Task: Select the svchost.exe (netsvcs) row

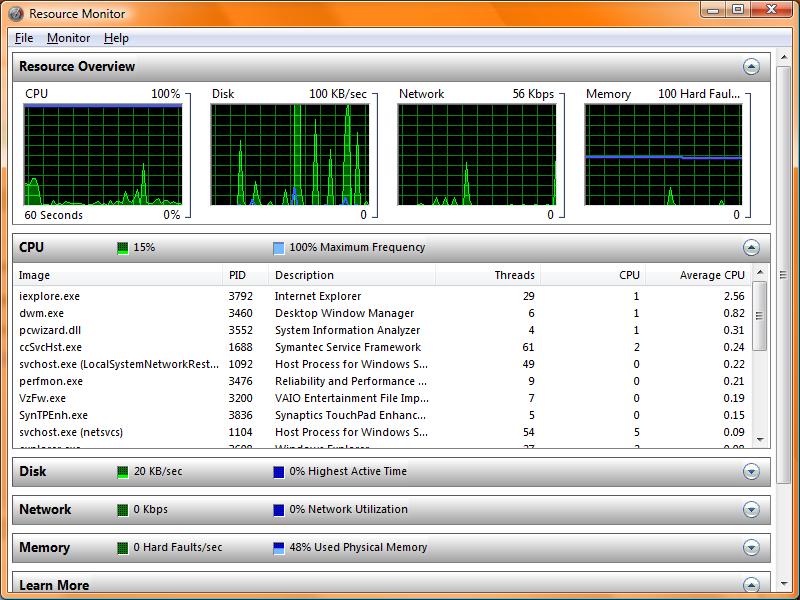Action: click(382, 432)
